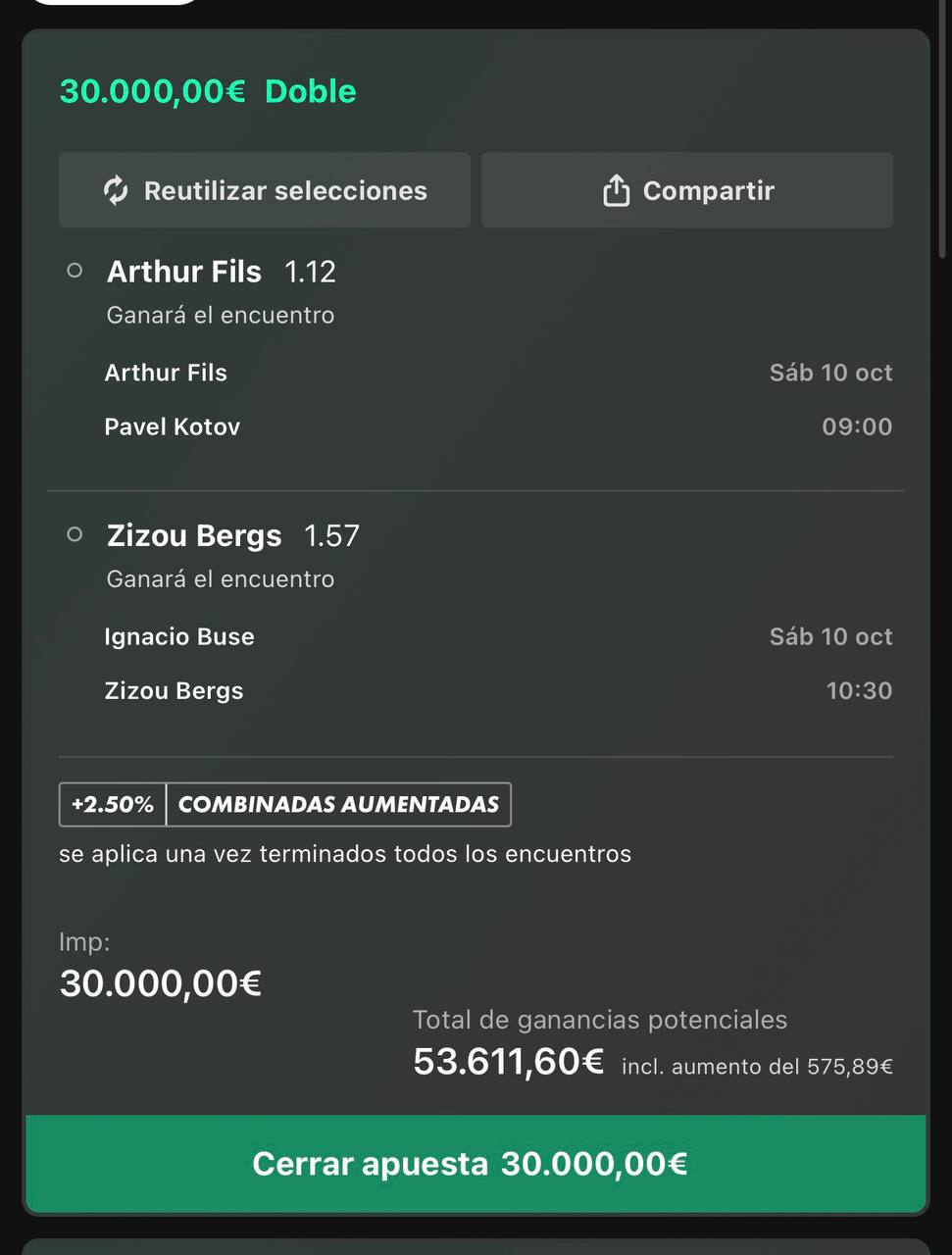Select the +2.50% boost badge

pyautogui.click(x=113, y=805)
